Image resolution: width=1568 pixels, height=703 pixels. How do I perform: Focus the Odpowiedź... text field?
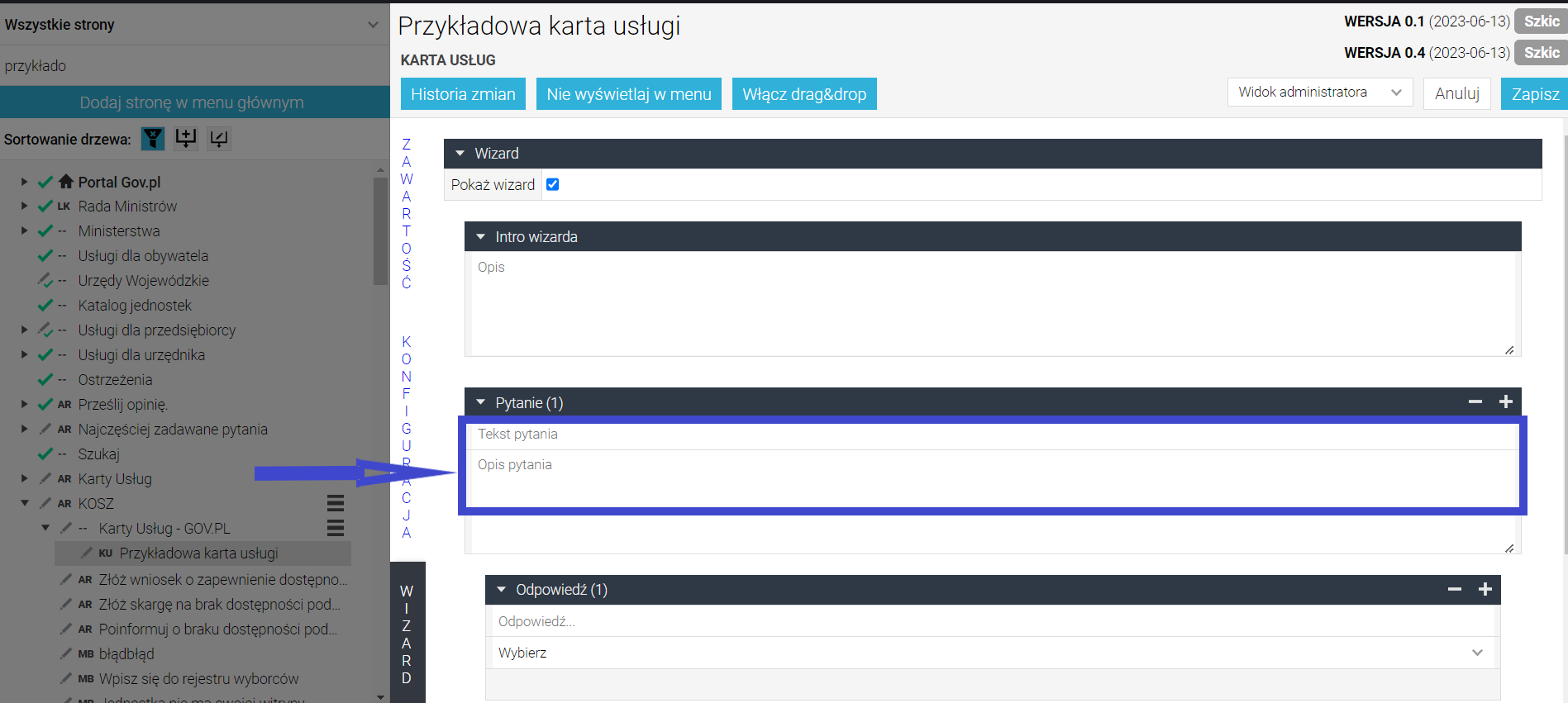tap(993, 621)
